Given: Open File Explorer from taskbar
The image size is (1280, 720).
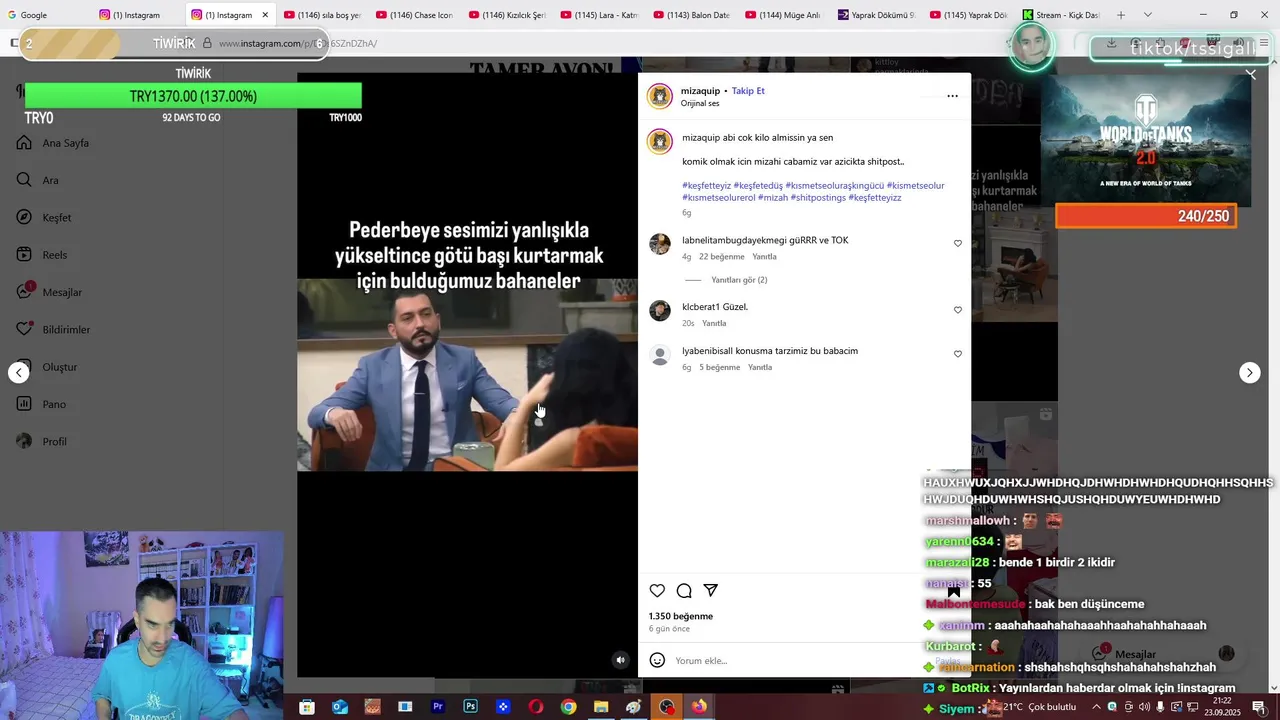Looking at the screenshot, I should tap(601, 707).
